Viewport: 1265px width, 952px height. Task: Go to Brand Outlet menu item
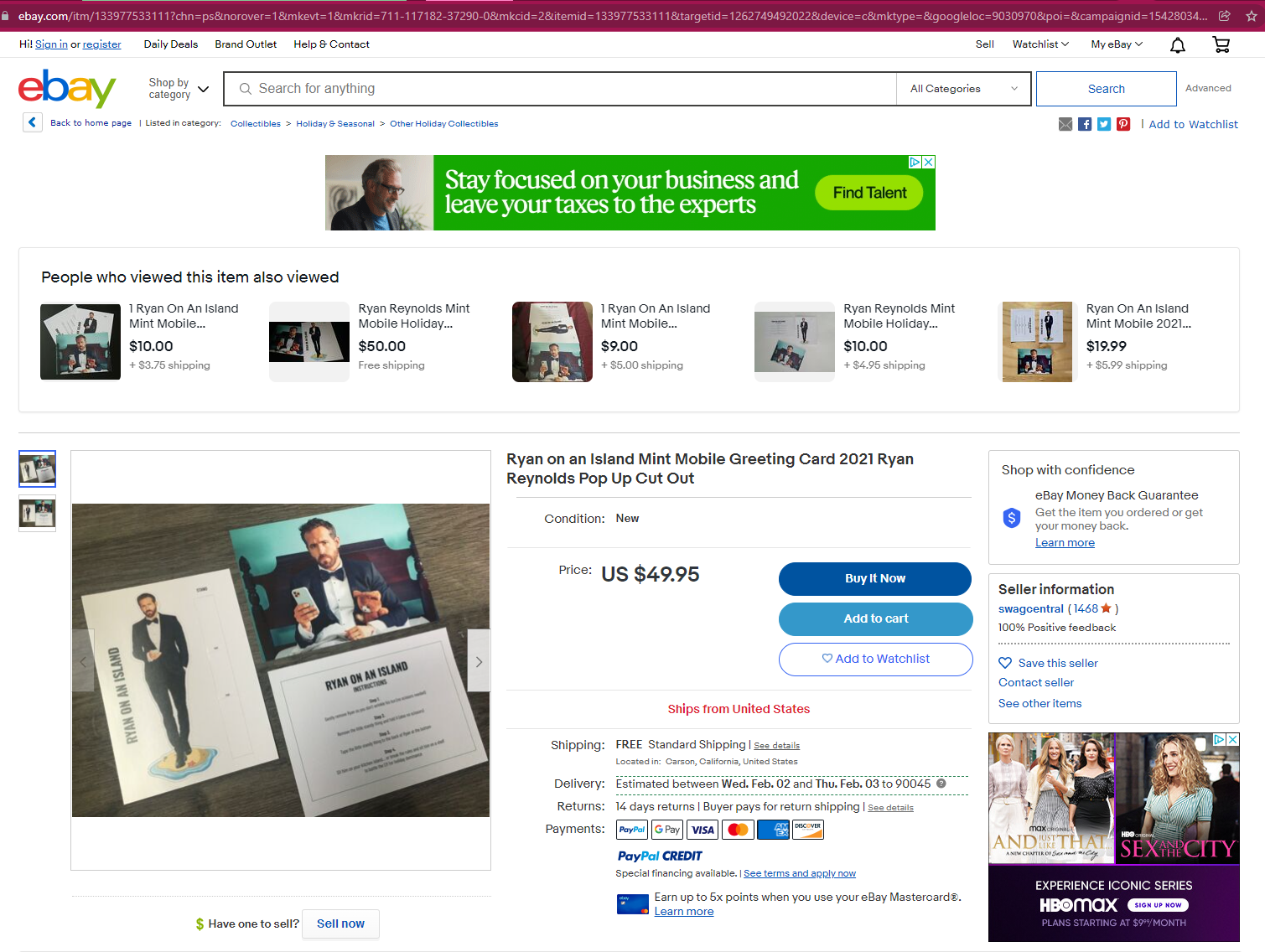(246, 44)
